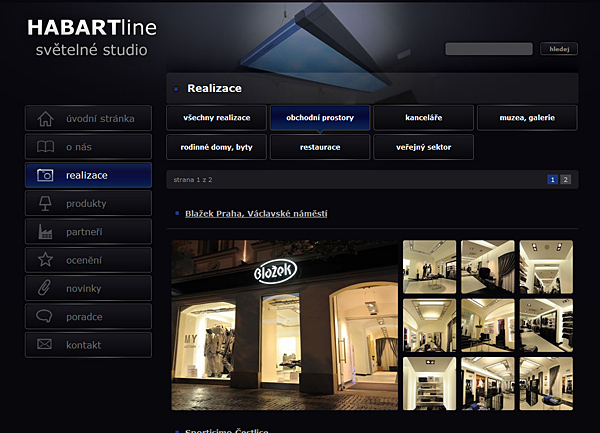The height and width of the screenshot is (433, 600).
Task: Open the produkty menu label
Action: click(86, 203)
